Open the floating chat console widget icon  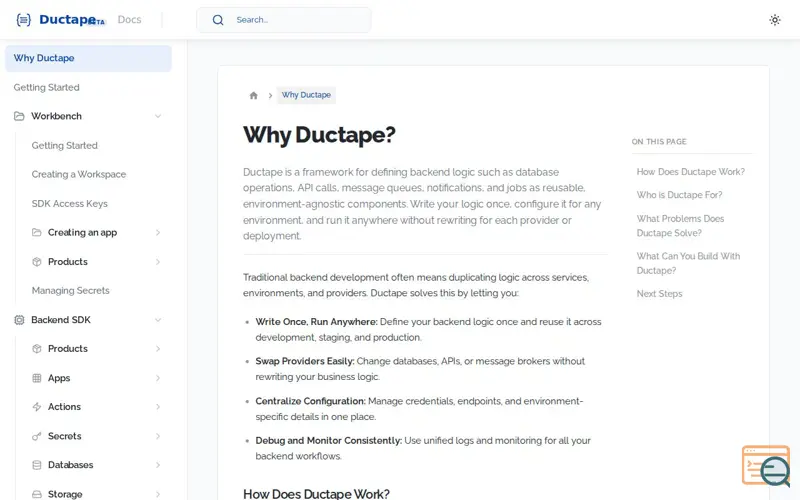pos(766,466)
